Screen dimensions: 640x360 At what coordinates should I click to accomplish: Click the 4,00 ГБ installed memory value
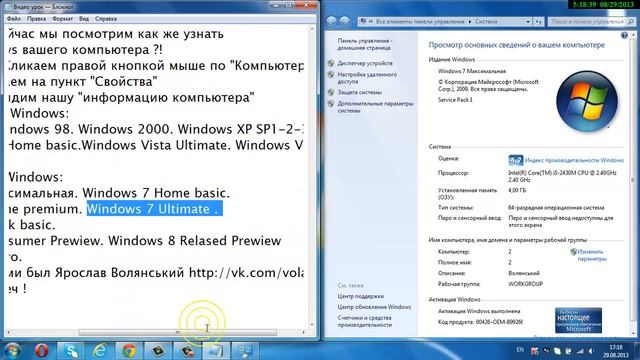(517, 190)
